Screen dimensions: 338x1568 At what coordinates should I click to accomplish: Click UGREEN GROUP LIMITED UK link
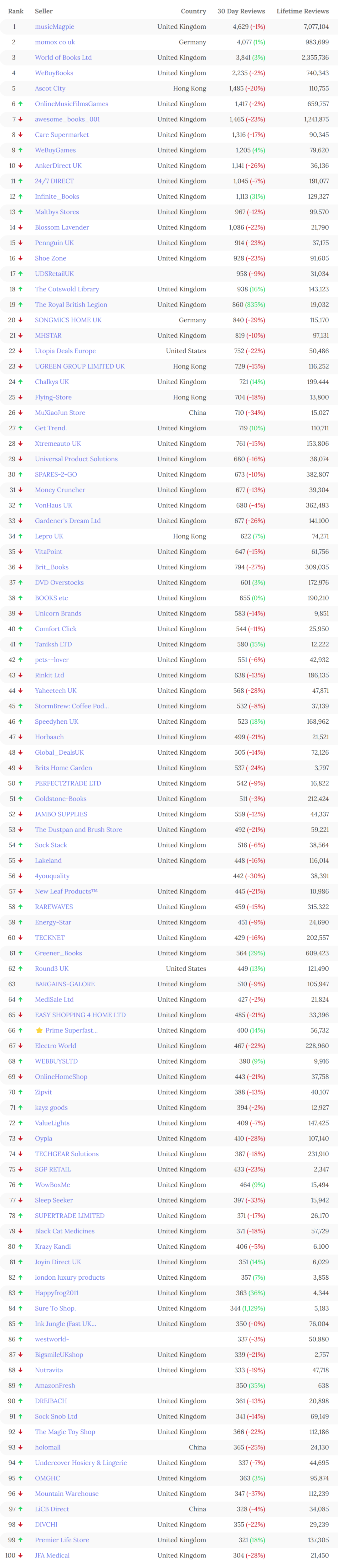80,367
